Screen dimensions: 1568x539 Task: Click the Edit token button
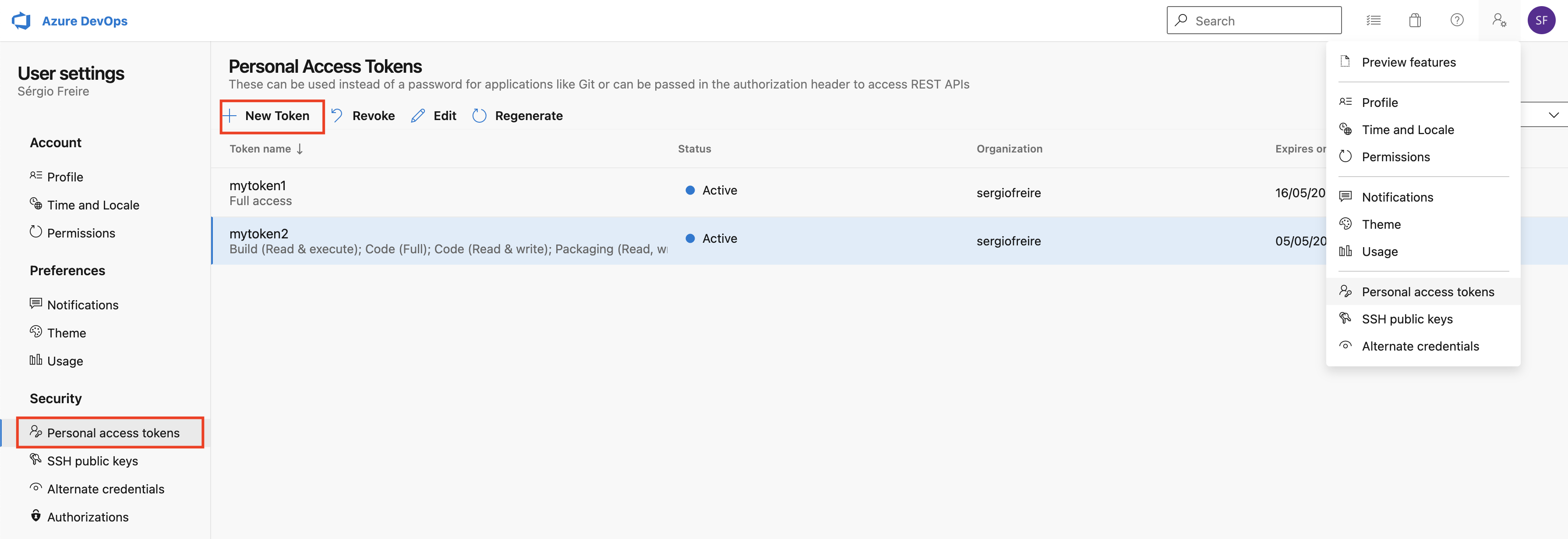pyautogui.click(x=434, y=116)
